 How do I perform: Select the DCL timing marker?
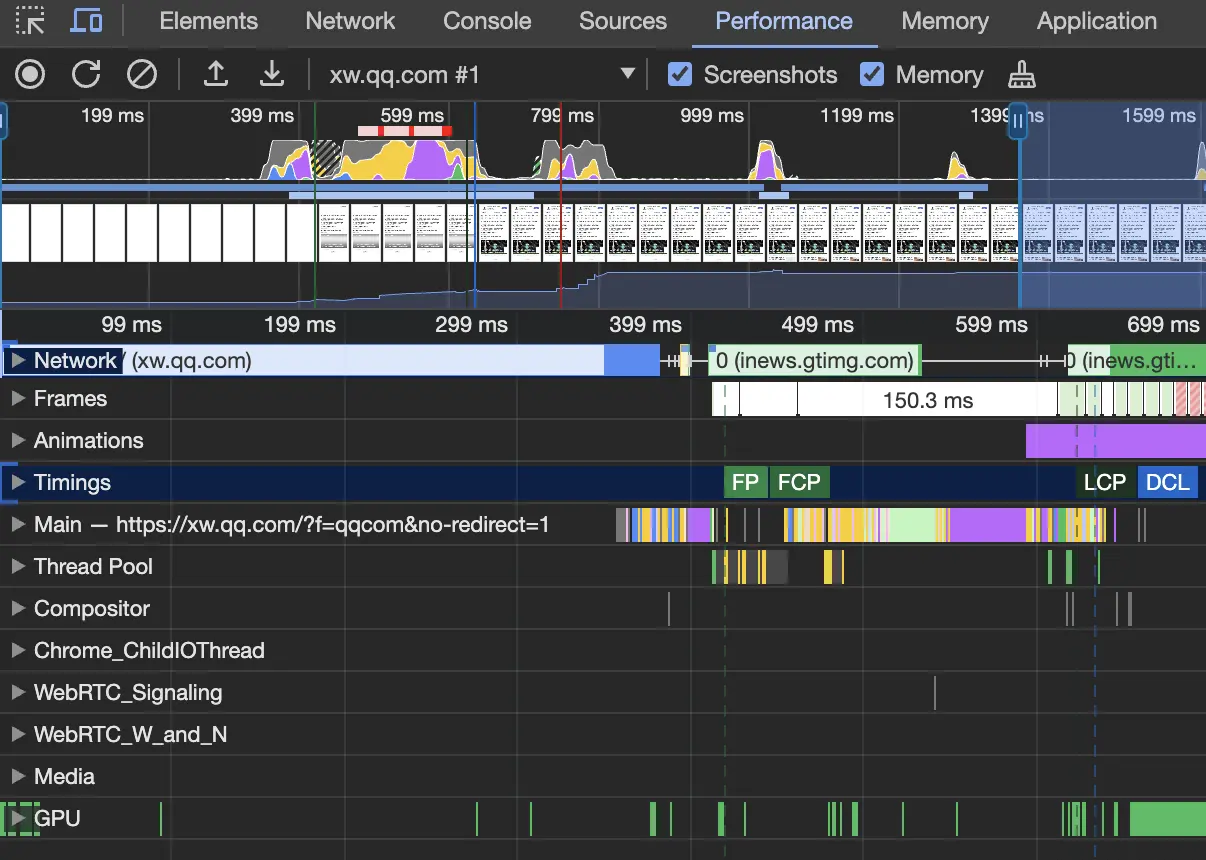click(1167, 482)
